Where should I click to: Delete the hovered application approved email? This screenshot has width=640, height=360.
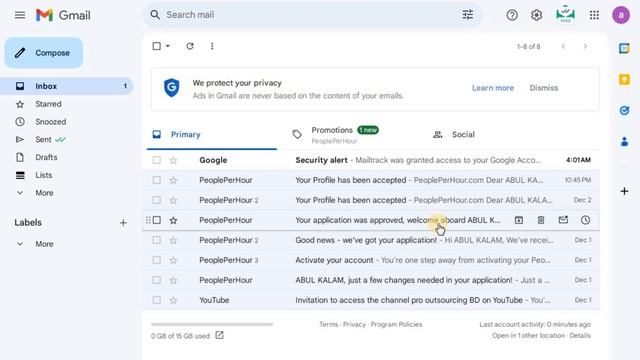(541, 220)
